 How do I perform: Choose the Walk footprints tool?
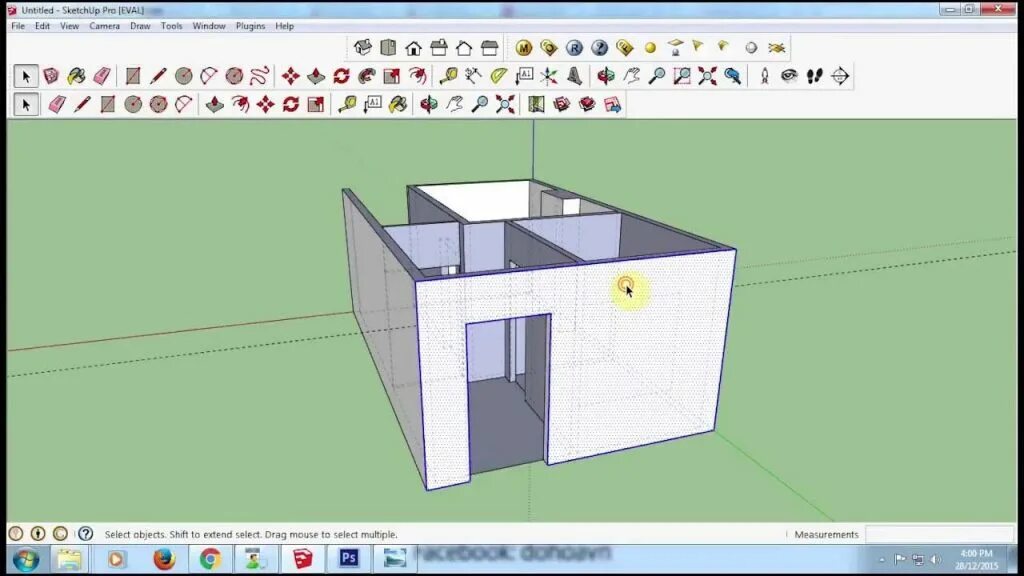(x=815, y=76)
